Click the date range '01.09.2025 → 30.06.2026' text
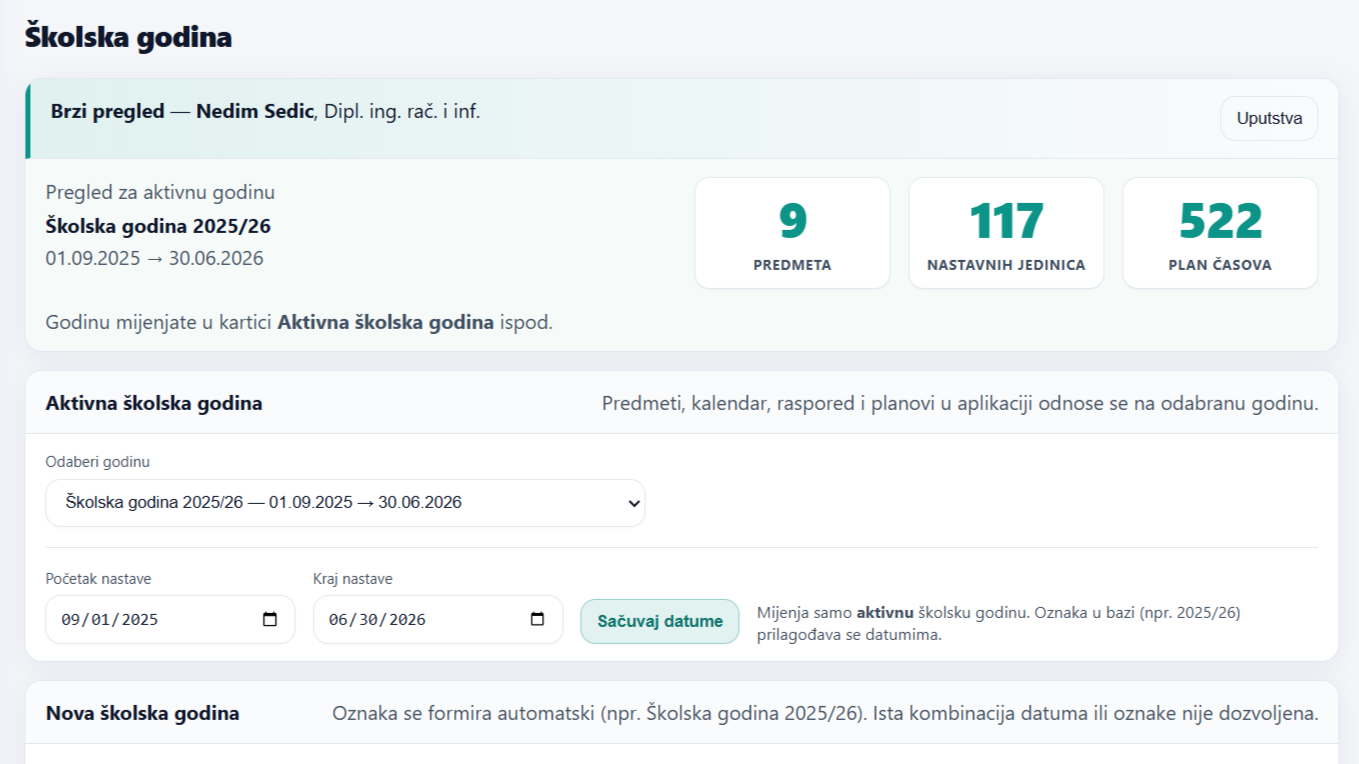 154,258
